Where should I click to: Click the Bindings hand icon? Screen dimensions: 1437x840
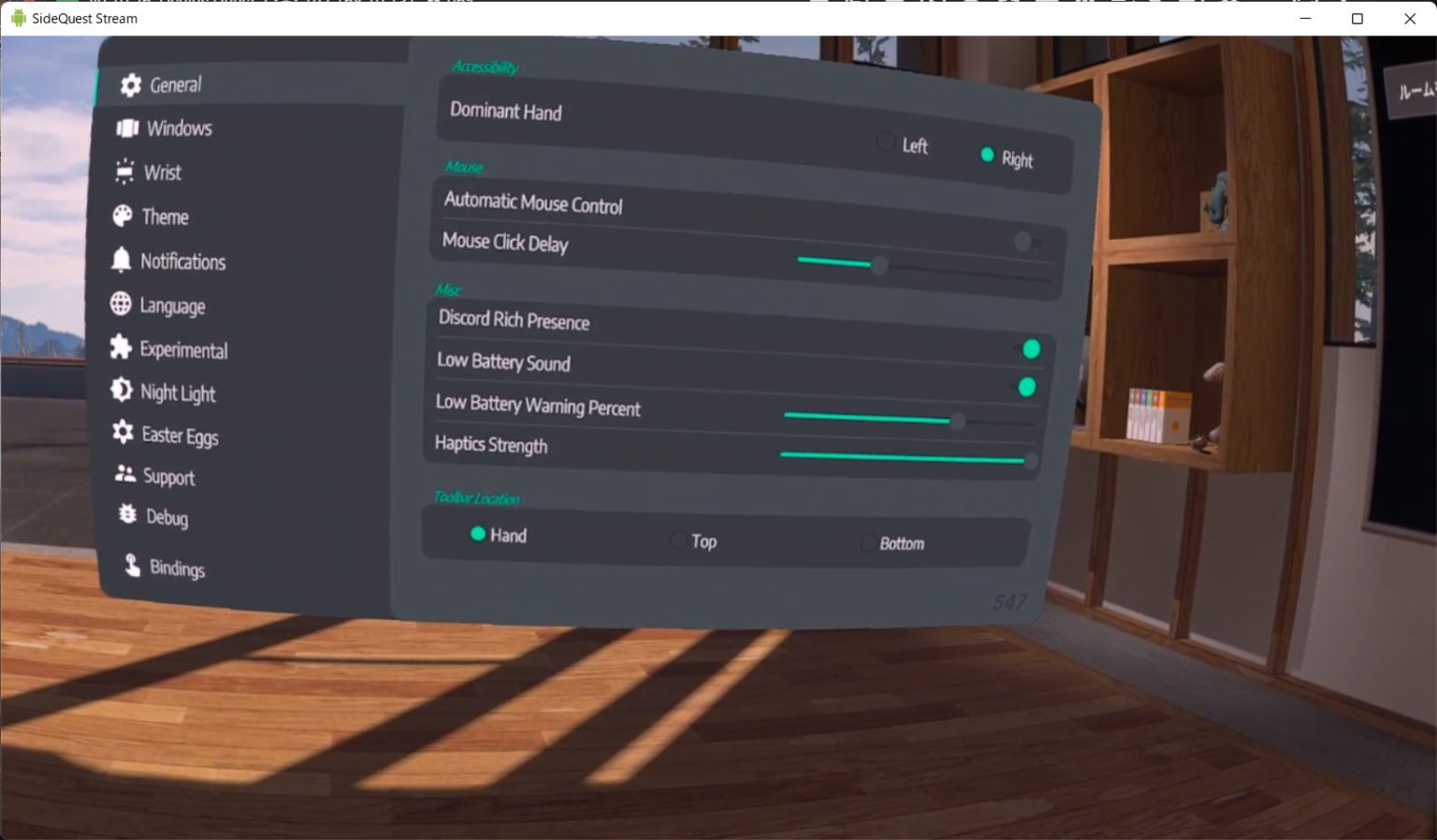point(130,565)
